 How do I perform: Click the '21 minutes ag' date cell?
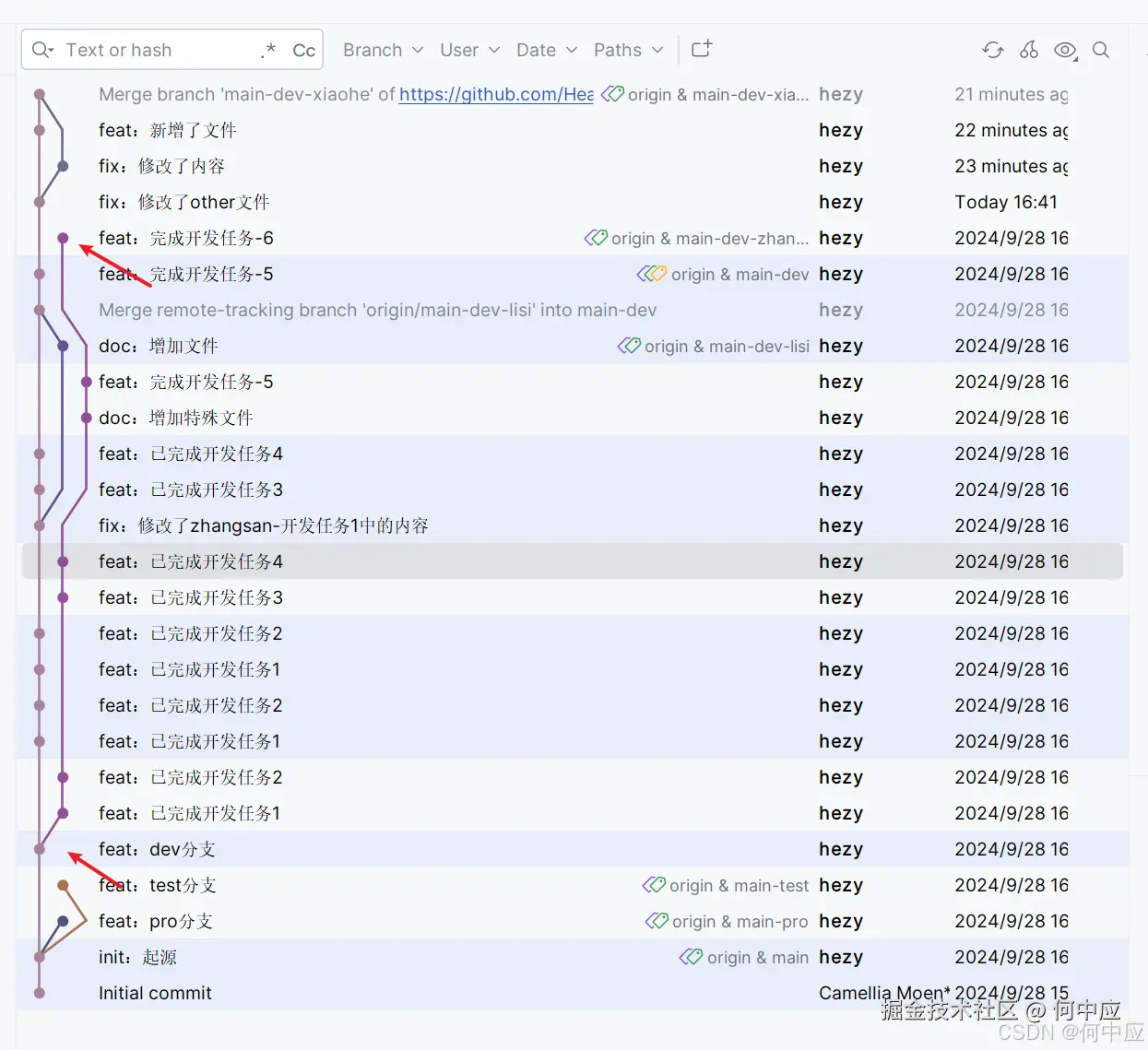[x=1012, y=94]
